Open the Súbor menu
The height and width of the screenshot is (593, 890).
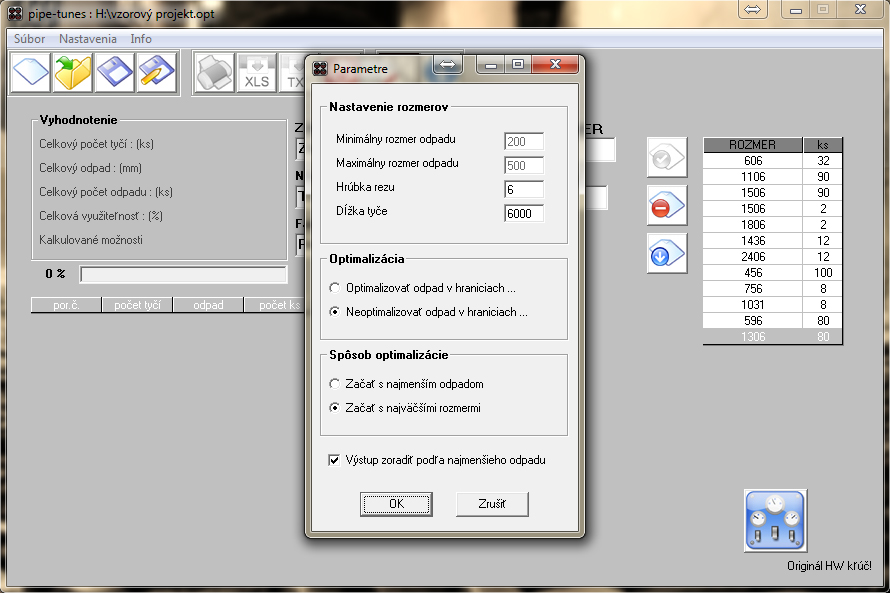(29, 39)
